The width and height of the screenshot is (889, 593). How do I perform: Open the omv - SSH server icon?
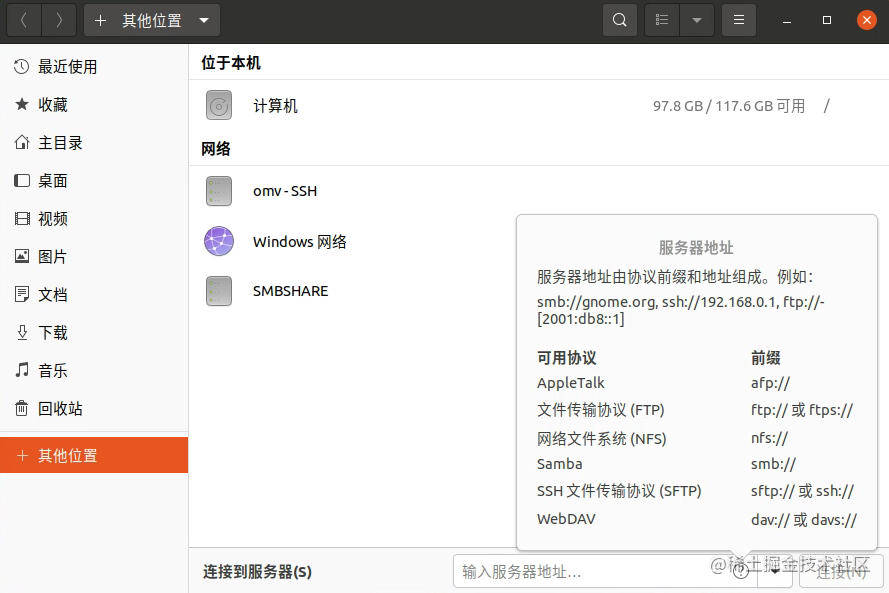[x=218, y=191]
